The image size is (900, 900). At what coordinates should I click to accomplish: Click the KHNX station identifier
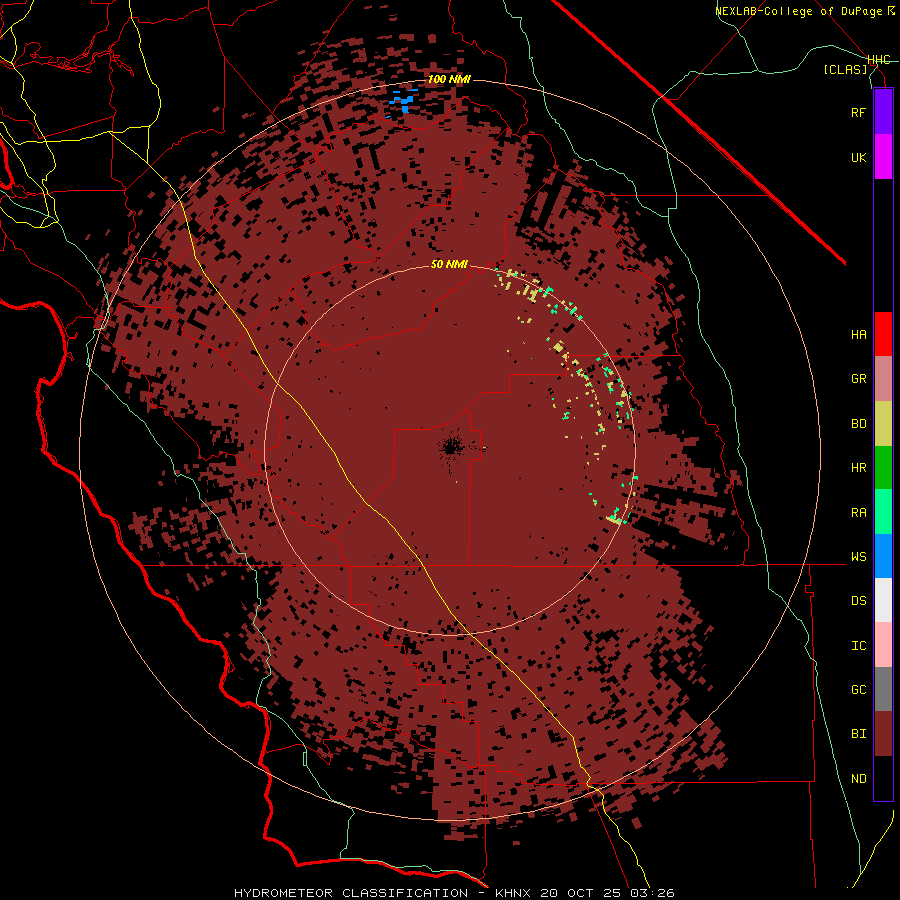point(514,893)
